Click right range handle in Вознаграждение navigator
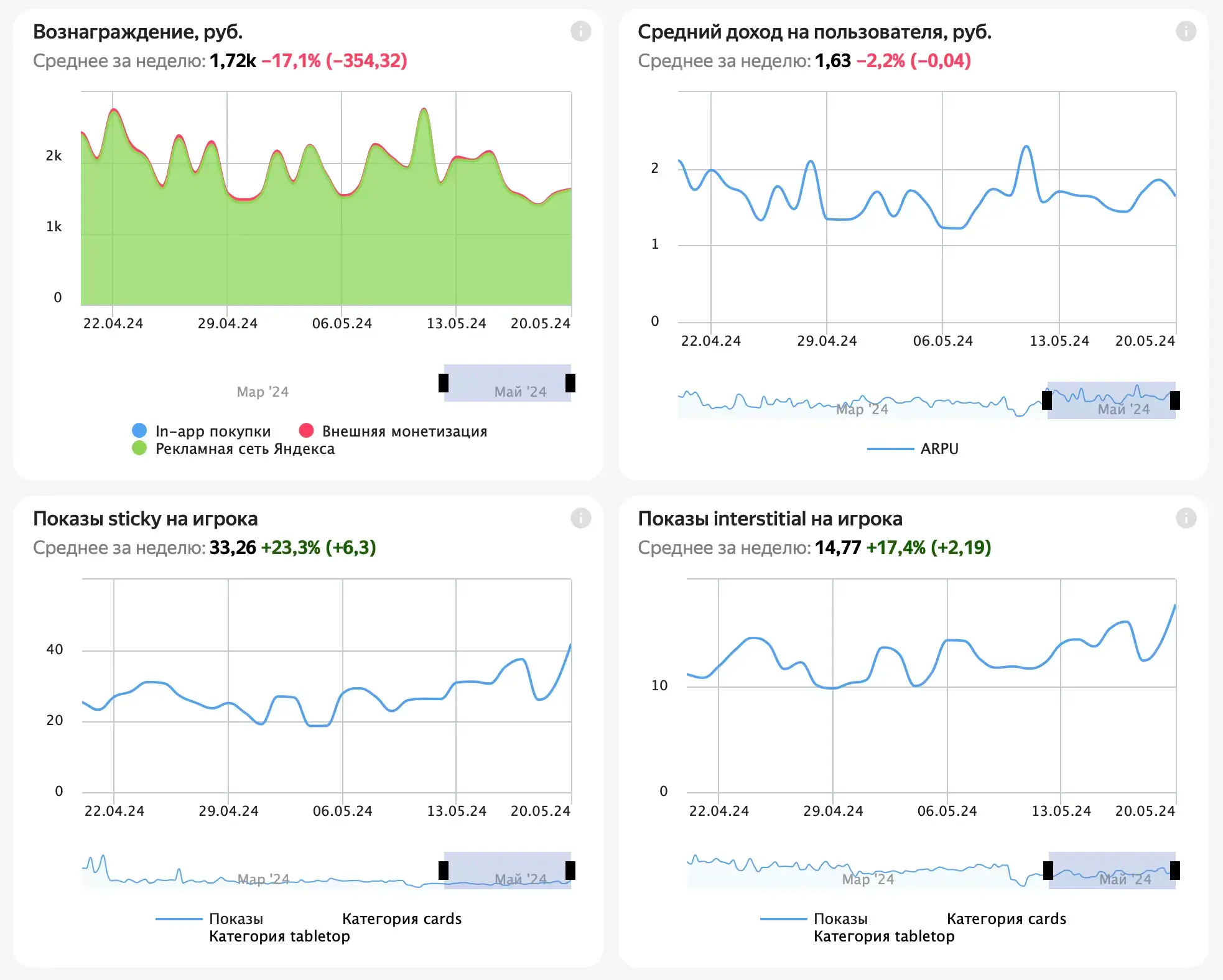This screenshot has width=1223, height=980. [x=570, y=383]
